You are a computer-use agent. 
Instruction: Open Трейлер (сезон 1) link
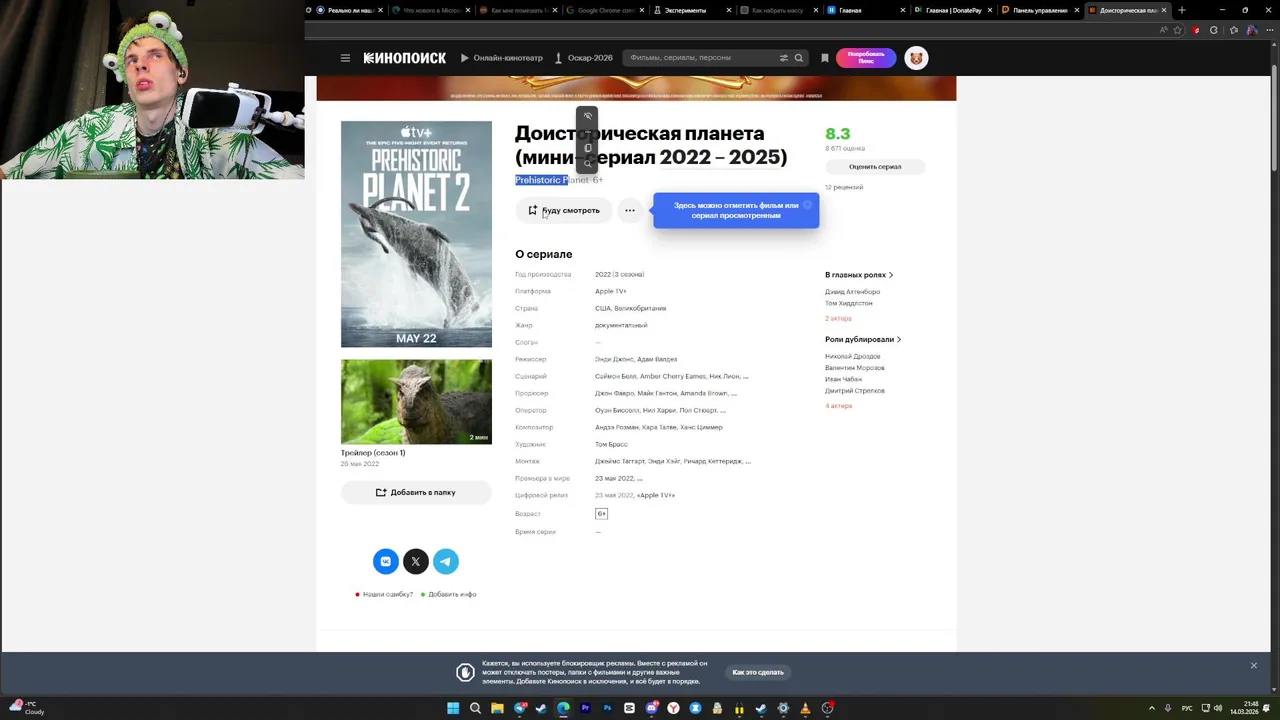(x=373, y=453)
